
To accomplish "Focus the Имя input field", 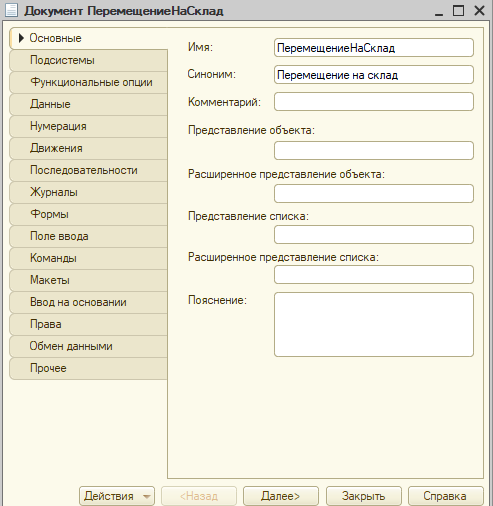I will point(374,48).
